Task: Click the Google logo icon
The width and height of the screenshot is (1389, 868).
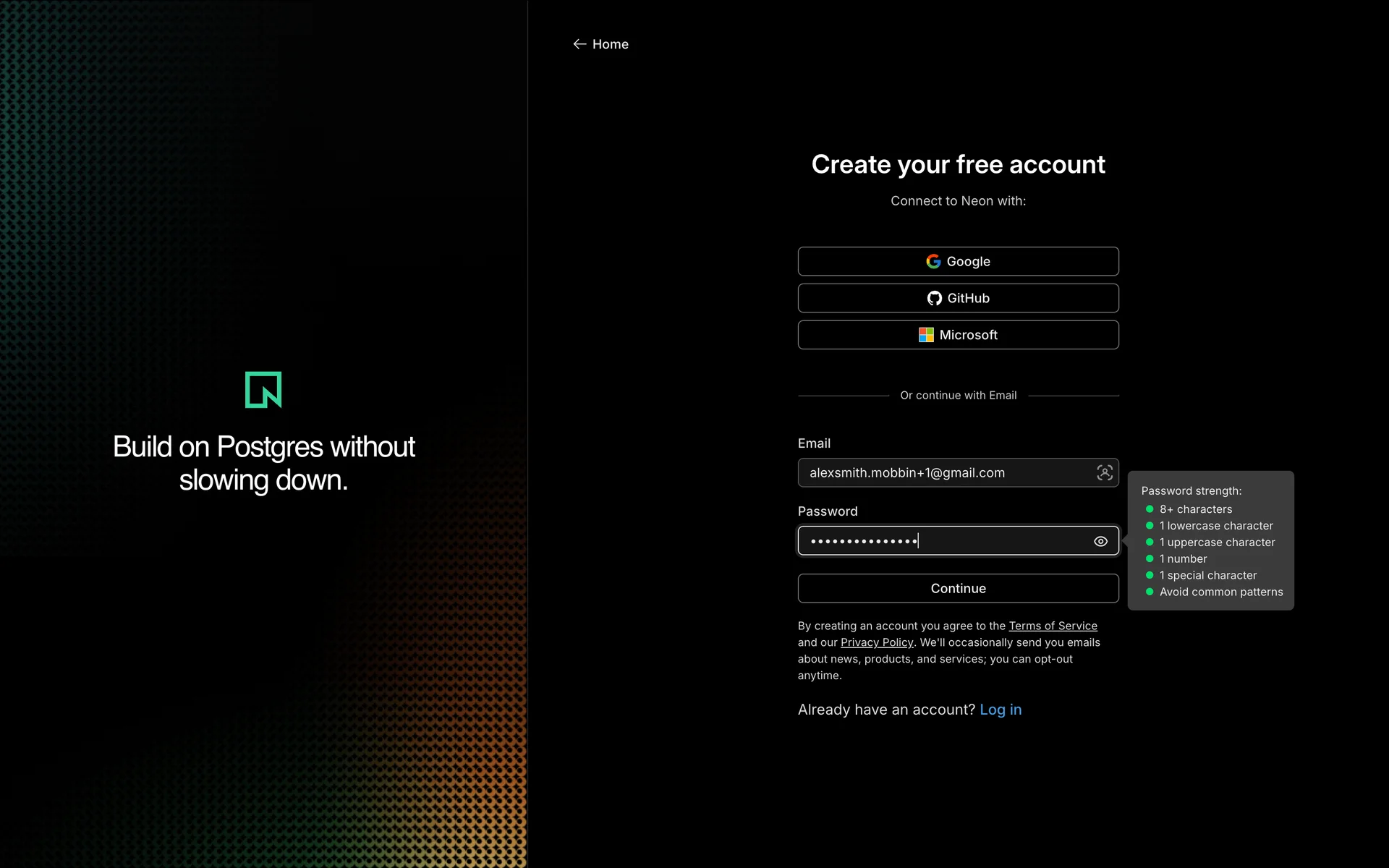Action: pyautogui.click(x=933, y=261)
